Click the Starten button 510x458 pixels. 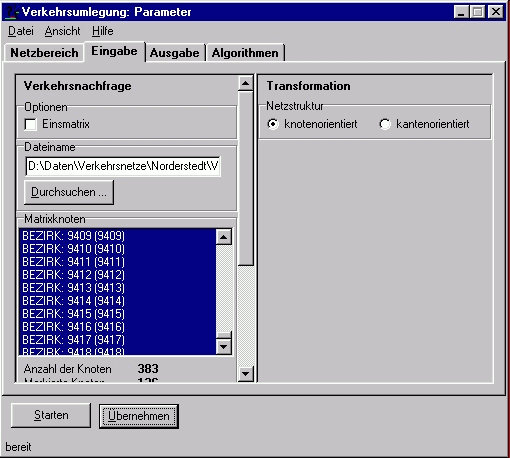[51, 415]
